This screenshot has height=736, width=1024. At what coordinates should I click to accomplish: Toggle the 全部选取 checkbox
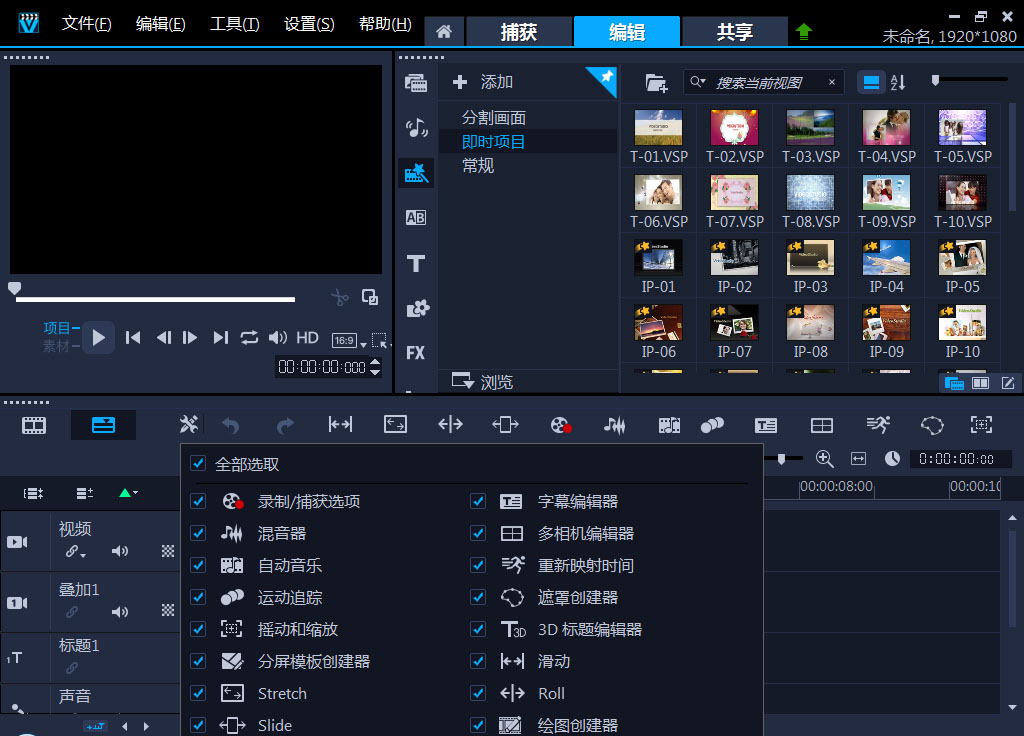(198, 464)
